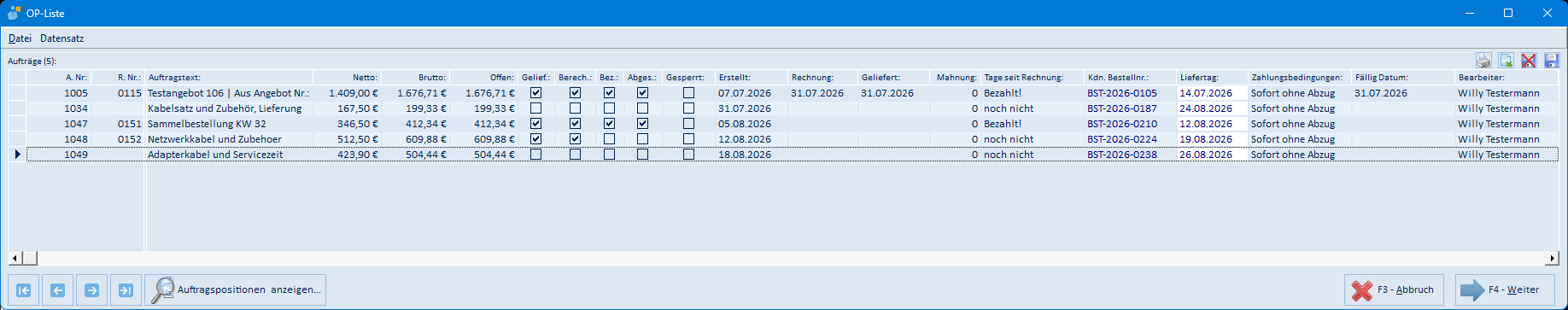Screen dimensions: 1568x310
Task: Click order reference BST-2026-0105
Action: (1122, 93)
